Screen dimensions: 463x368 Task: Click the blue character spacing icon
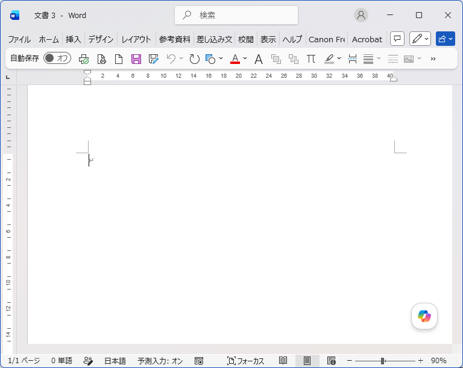[x=352, y=59]
